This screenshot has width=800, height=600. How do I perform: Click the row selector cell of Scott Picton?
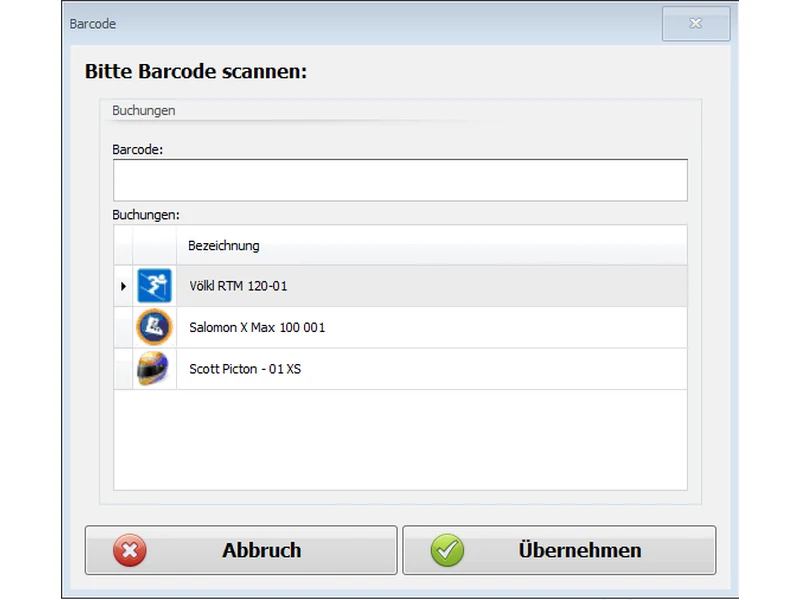(x=123, y=369)
